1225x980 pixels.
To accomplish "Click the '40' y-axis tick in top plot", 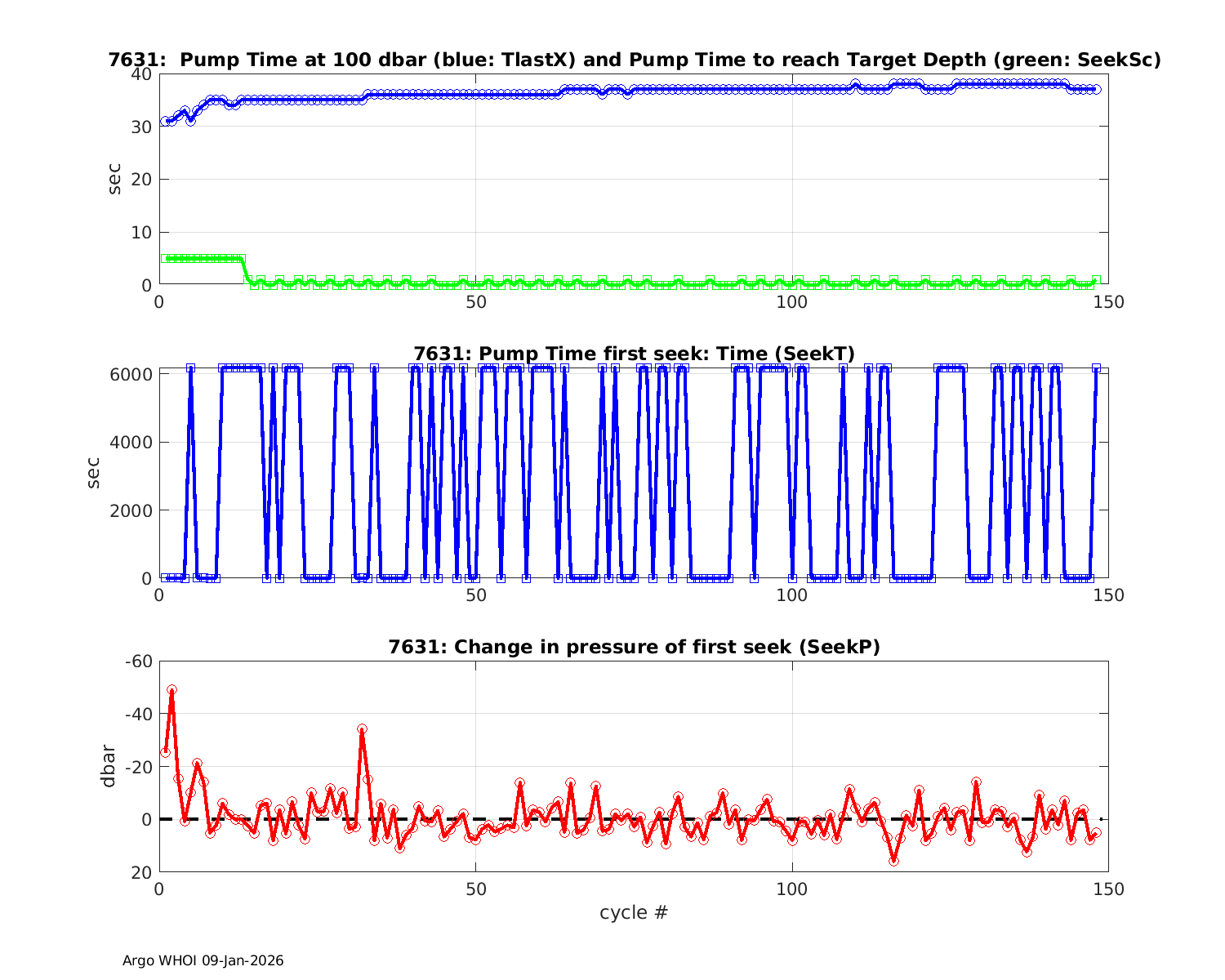I will (141, 74).
